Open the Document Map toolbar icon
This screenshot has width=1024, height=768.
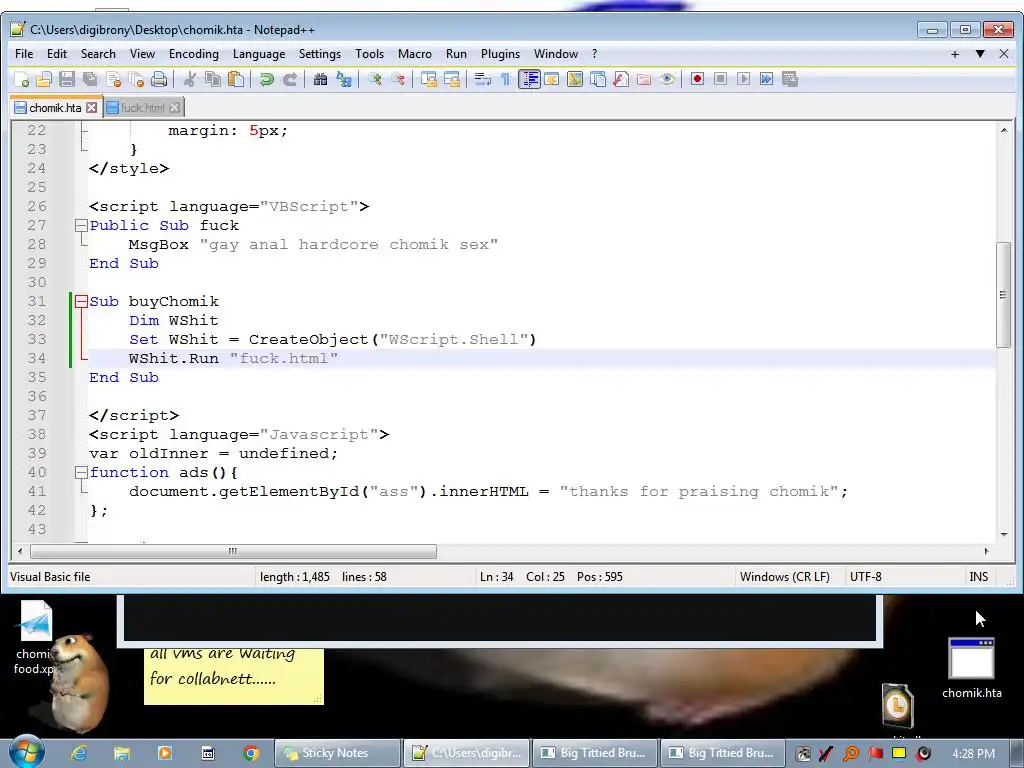click(x=575, y=80)
